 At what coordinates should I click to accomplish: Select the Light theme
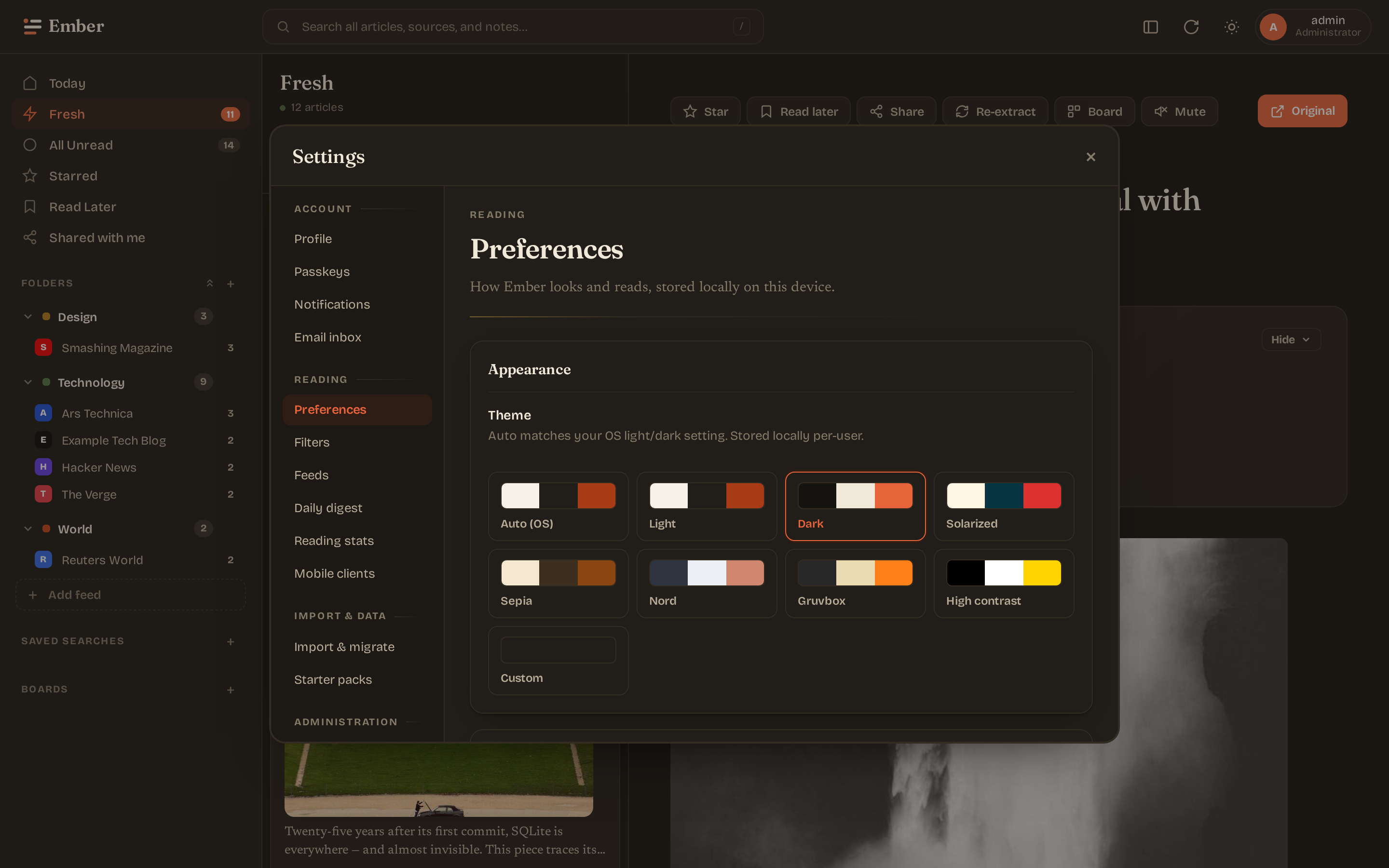(707, 506)
